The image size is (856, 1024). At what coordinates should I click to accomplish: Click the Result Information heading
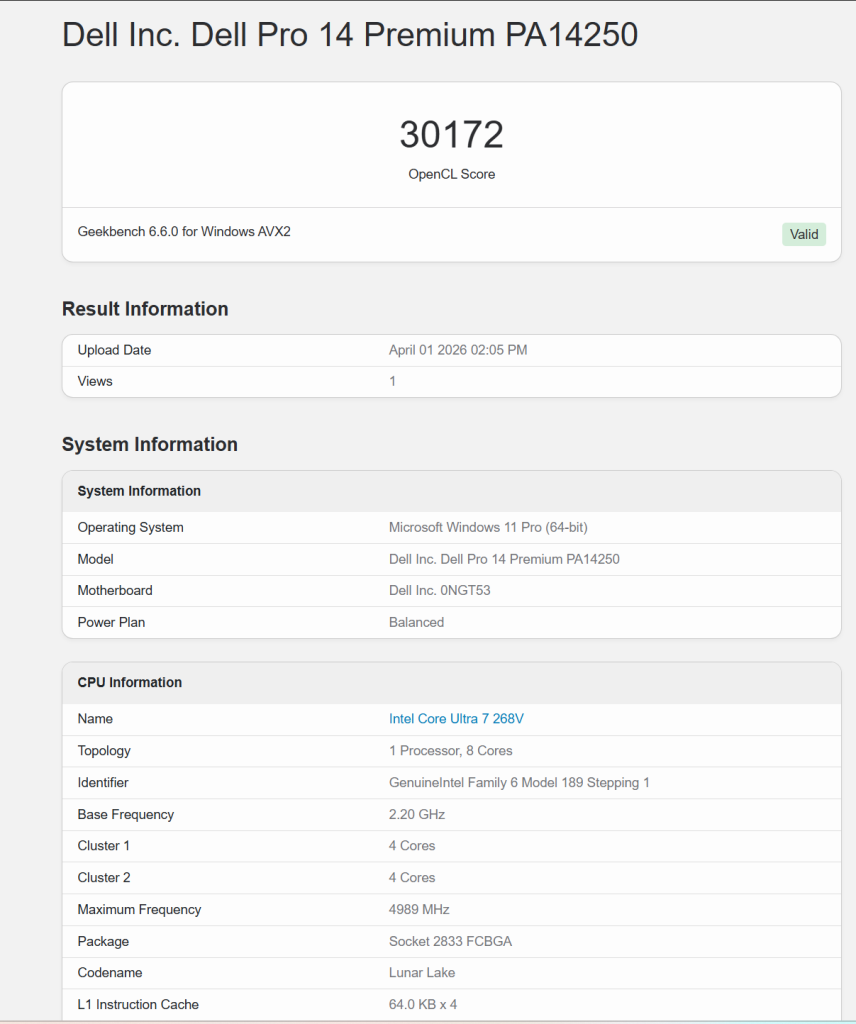coord(145,309)
